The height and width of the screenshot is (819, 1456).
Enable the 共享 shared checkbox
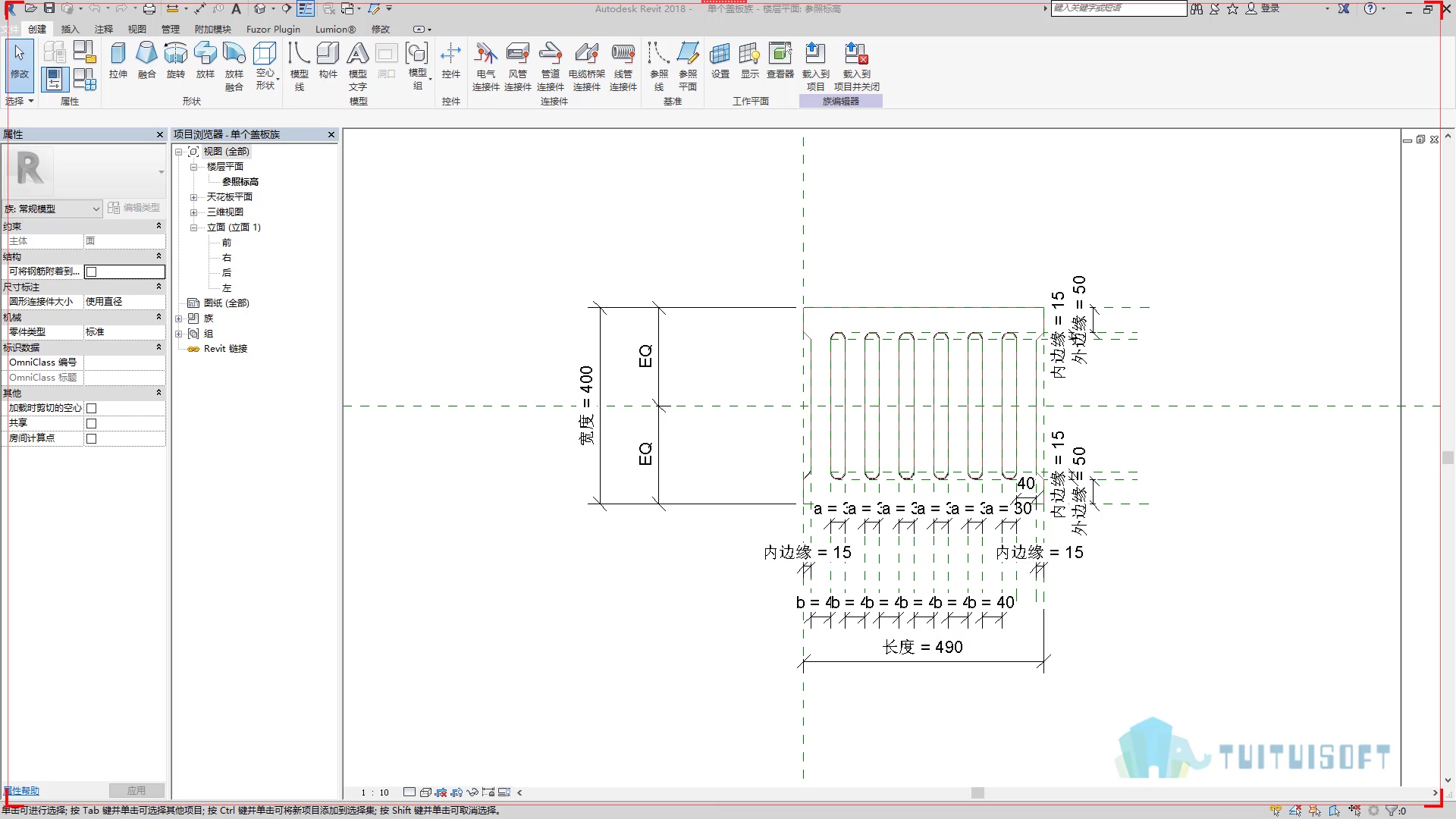click(x=91, y=423)
